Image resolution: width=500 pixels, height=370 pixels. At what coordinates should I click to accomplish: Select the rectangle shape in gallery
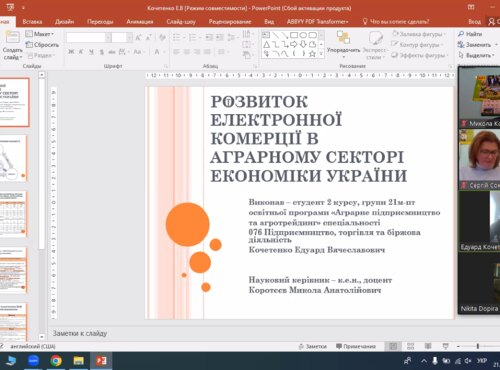[x=294, y=35]
